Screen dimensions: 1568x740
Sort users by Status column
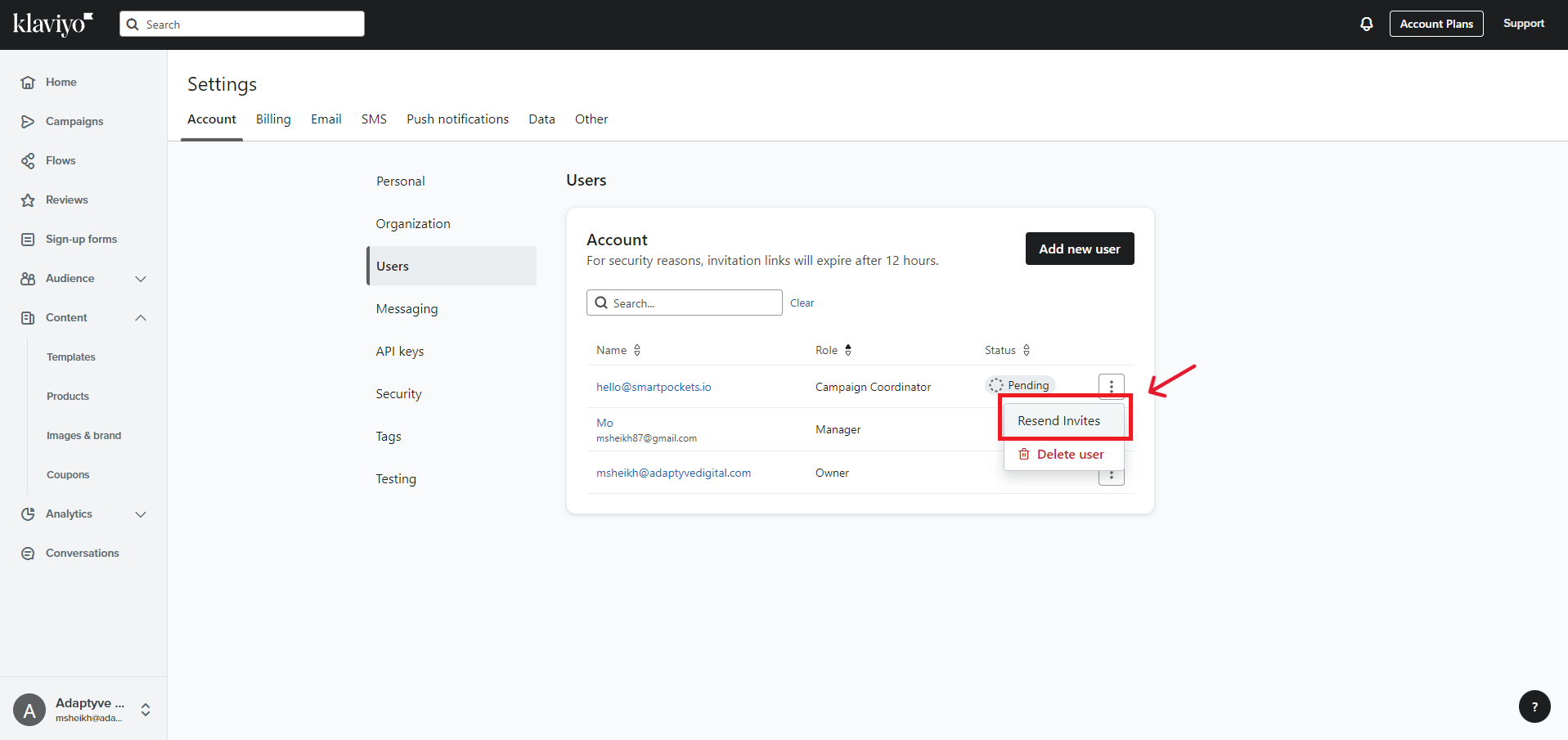(x=1027, y=350)
